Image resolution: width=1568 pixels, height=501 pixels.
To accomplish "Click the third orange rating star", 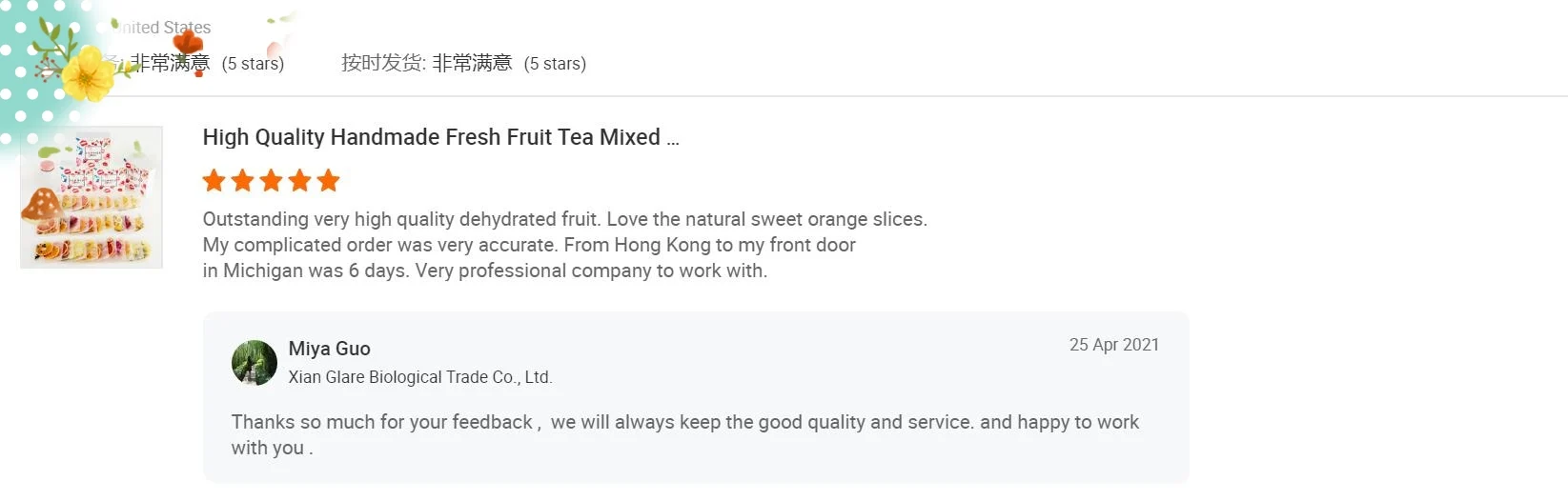I will point(272,180).
